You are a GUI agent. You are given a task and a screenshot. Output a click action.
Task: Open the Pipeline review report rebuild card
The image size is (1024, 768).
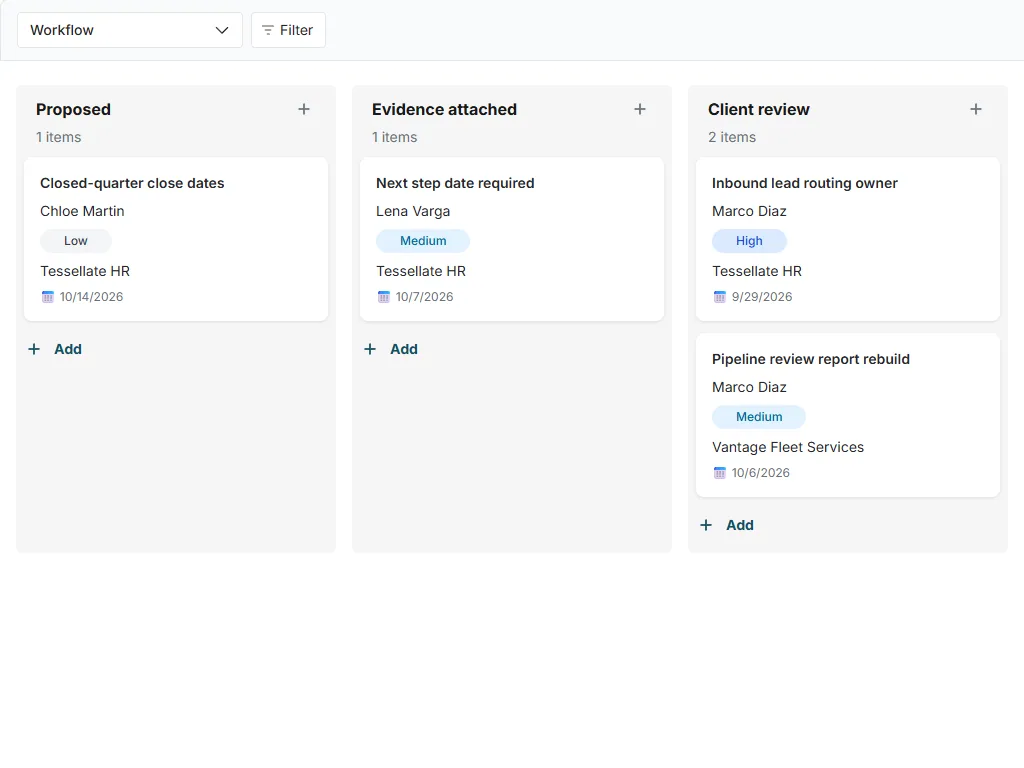tap(848, 415)
